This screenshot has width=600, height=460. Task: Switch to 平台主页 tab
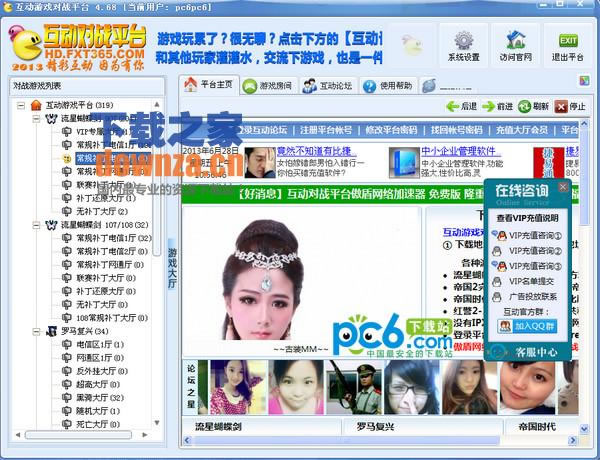209,85
